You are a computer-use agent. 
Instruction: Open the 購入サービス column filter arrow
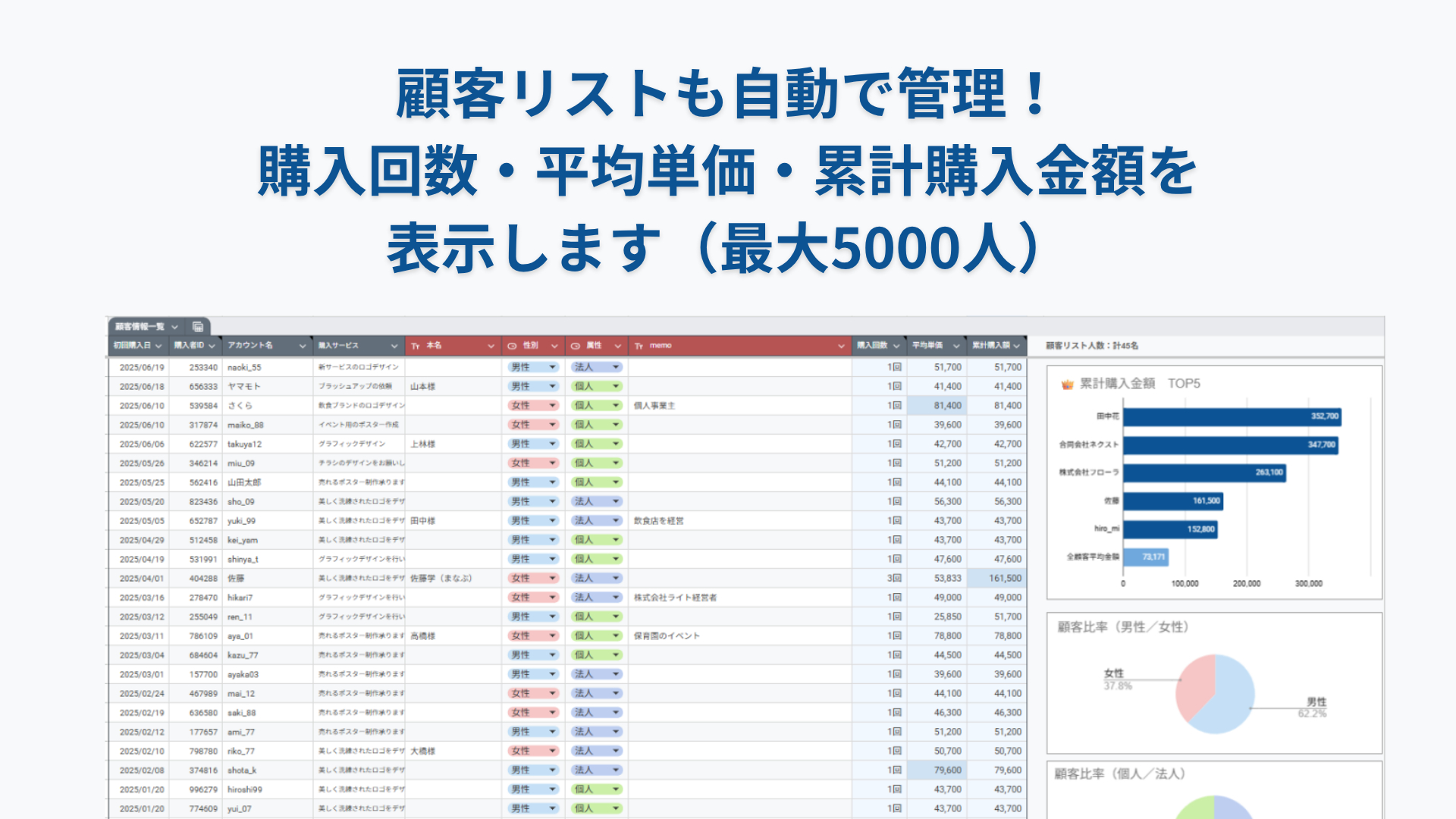(x=394, y=346)
